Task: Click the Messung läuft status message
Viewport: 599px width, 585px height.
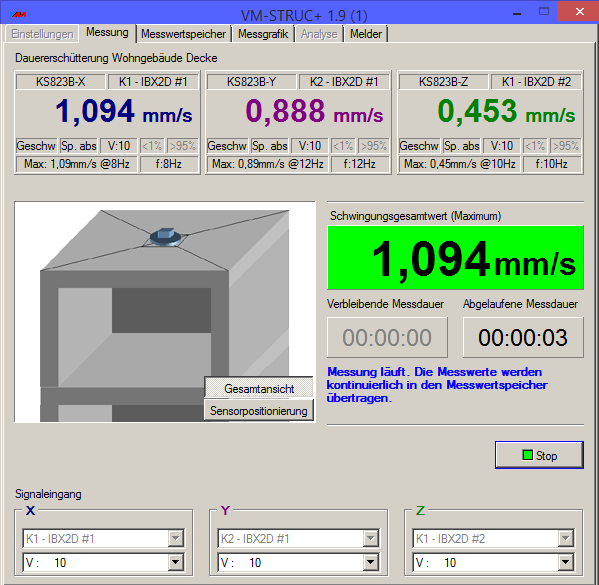Action: click(437, 385)
